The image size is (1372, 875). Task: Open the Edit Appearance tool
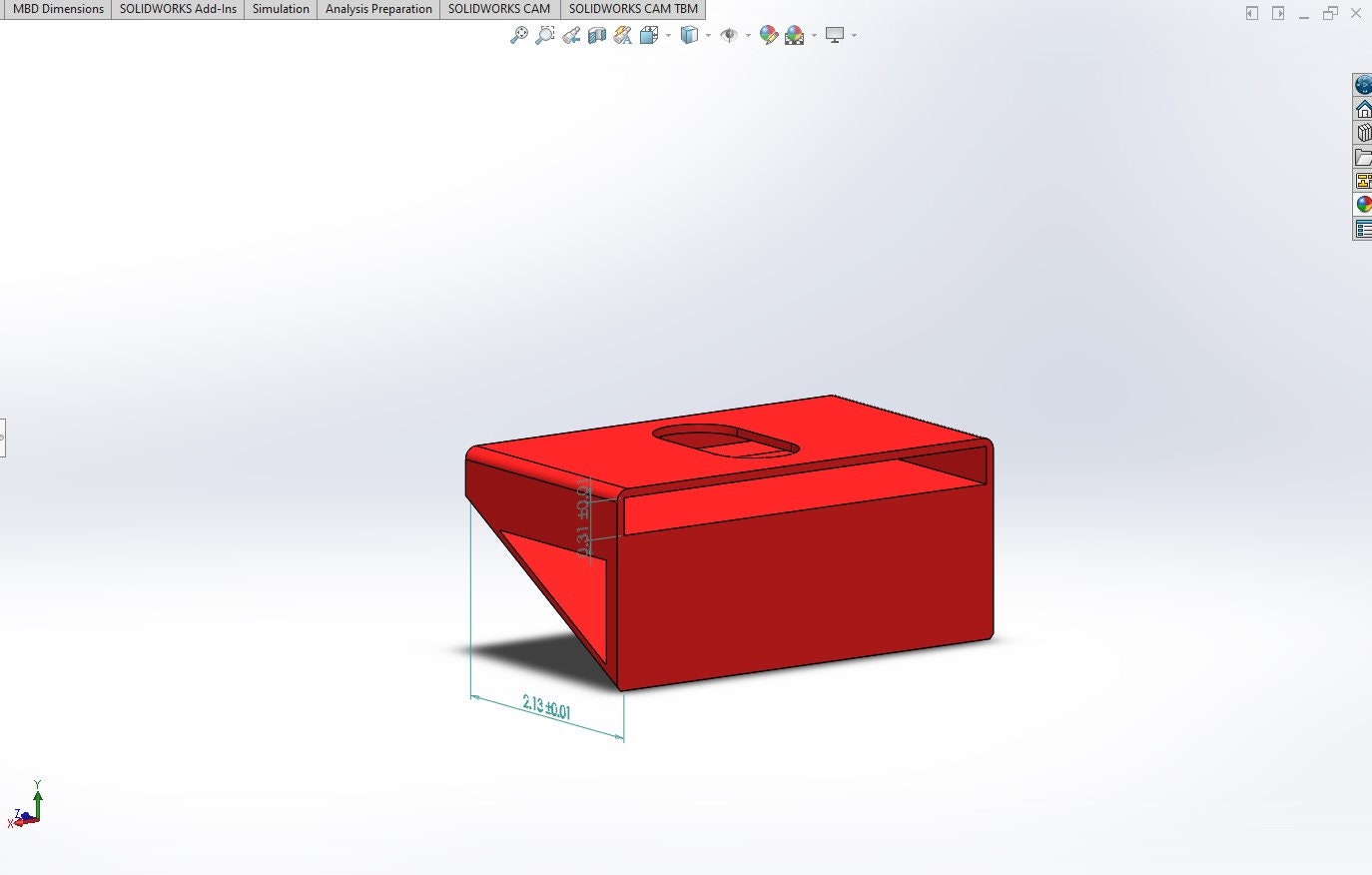(769, 35)
